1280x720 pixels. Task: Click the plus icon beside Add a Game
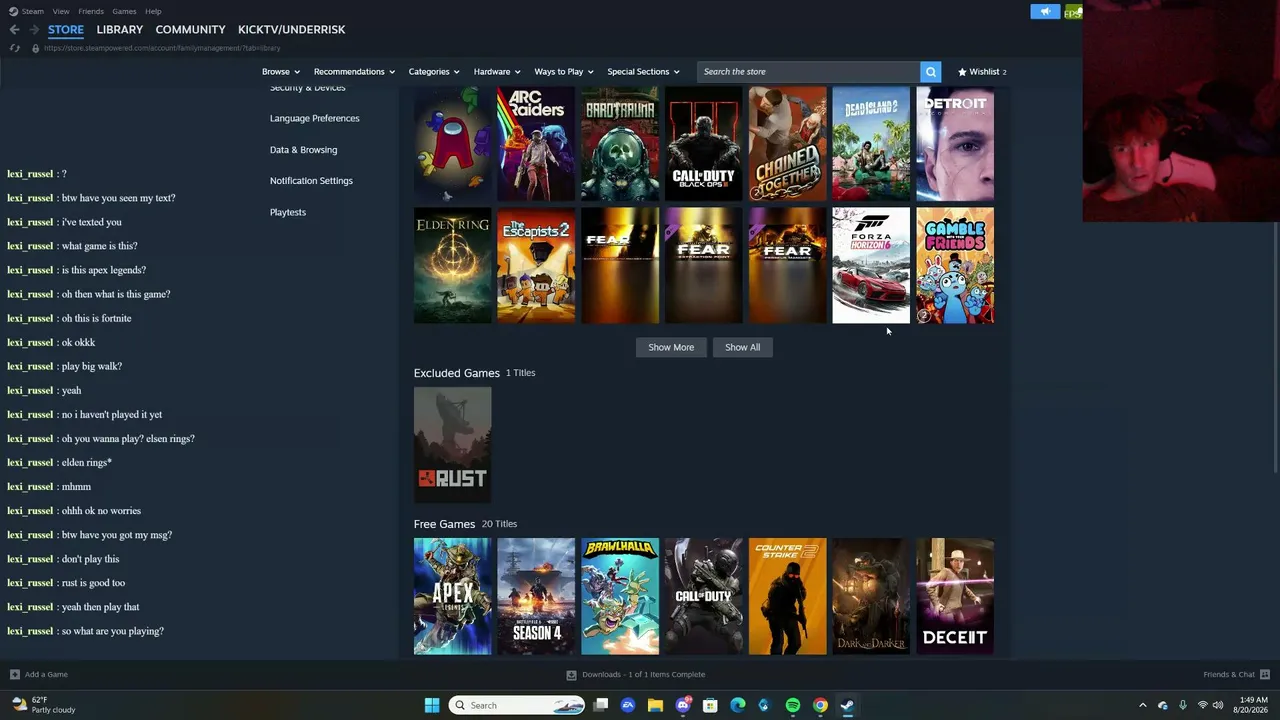[14, 675]
